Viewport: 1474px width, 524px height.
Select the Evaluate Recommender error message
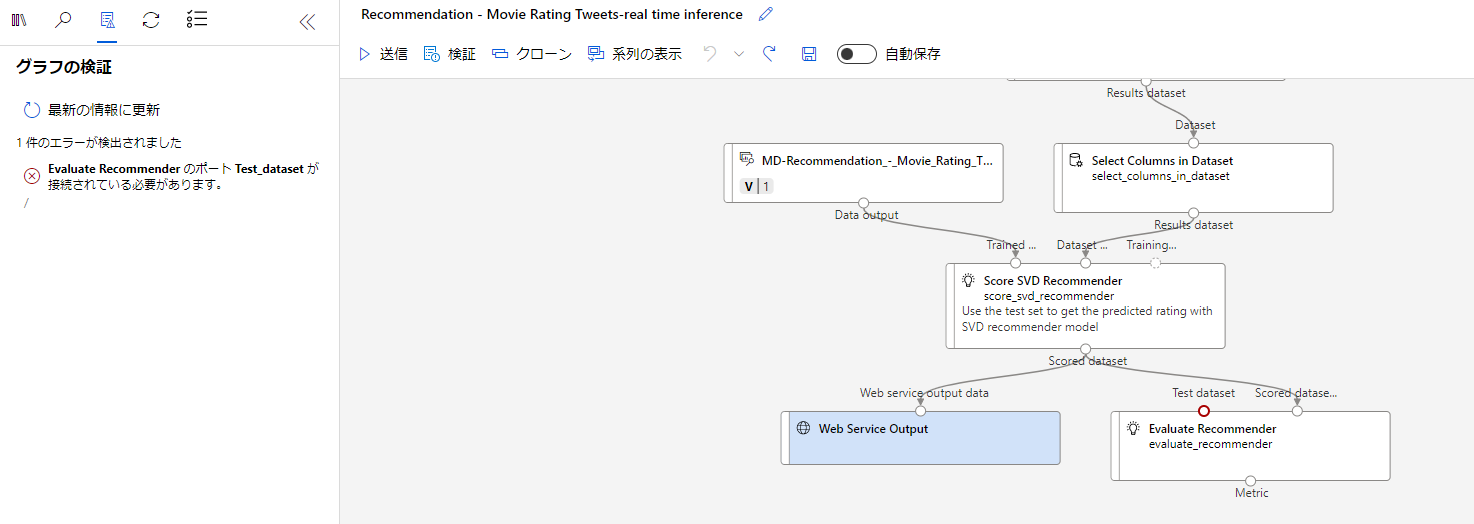click(175, 177)
